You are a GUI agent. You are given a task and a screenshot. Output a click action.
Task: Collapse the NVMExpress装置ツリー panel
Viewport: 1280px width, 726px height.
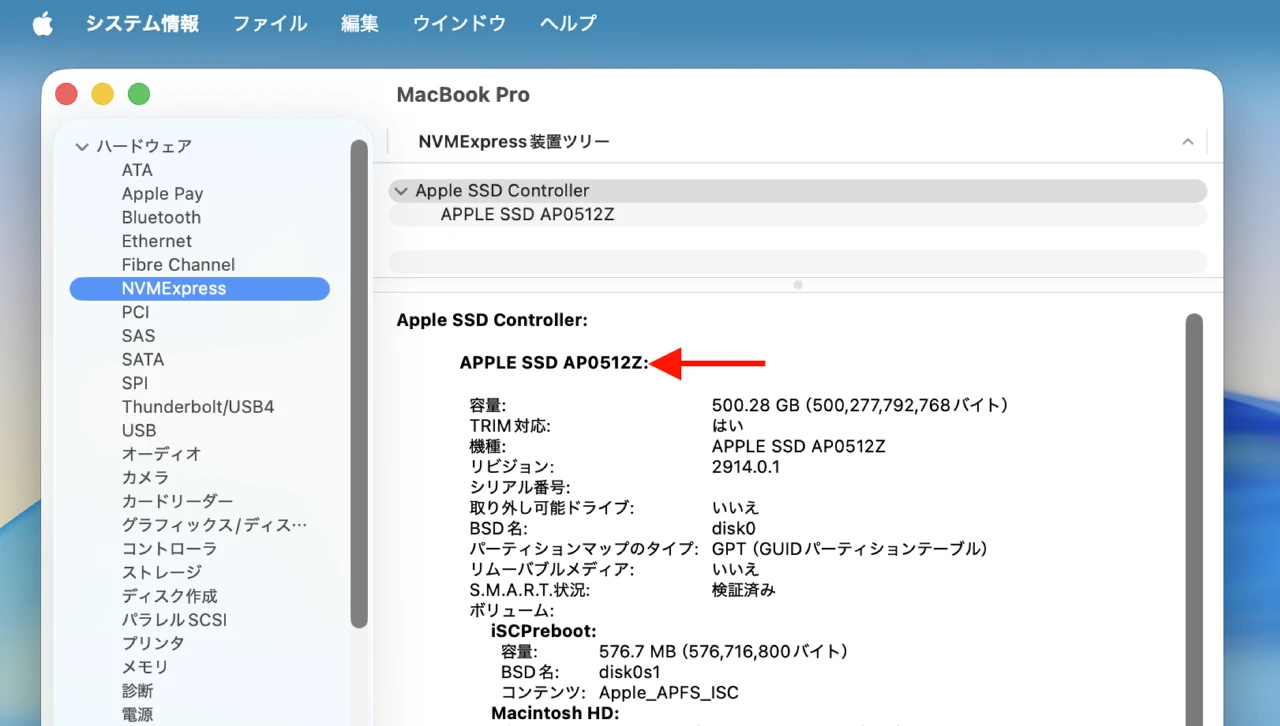1187,141
